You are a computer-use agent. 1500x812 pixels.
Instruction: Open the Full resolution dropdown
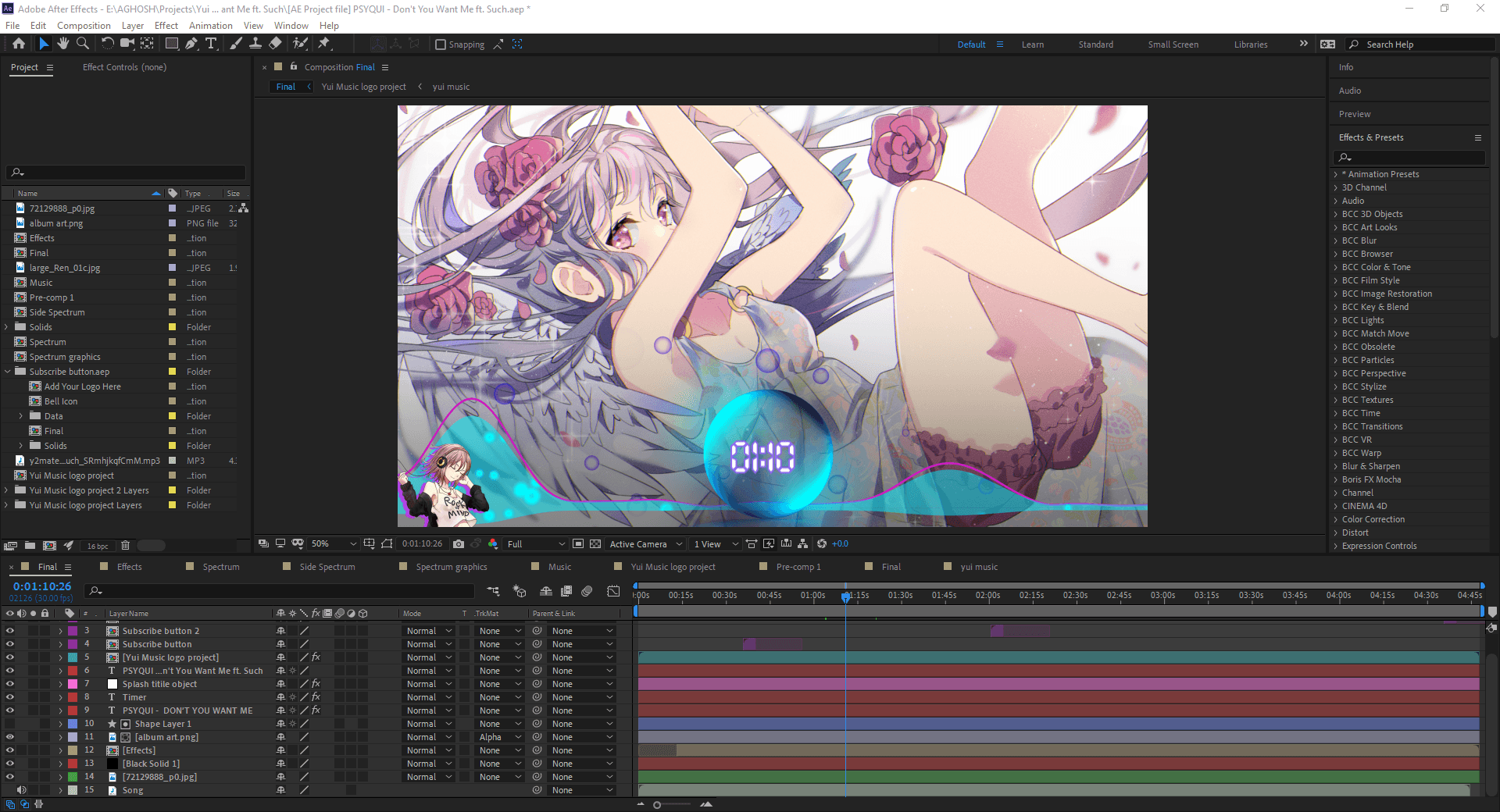coord(536,544)
